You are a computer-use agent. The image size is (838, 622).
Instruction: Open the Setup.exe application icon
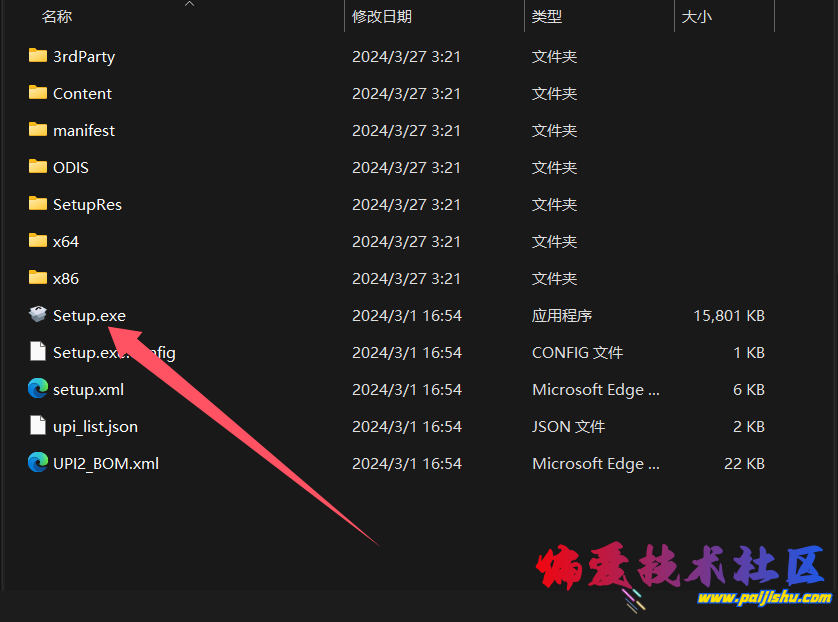(37, 315)
